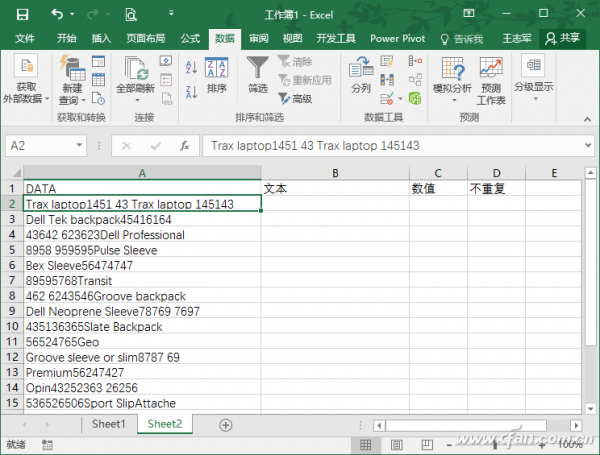Switch to Page Break Preview icon
The height and width of the screenshot is (455, 600).
(427, 445)
